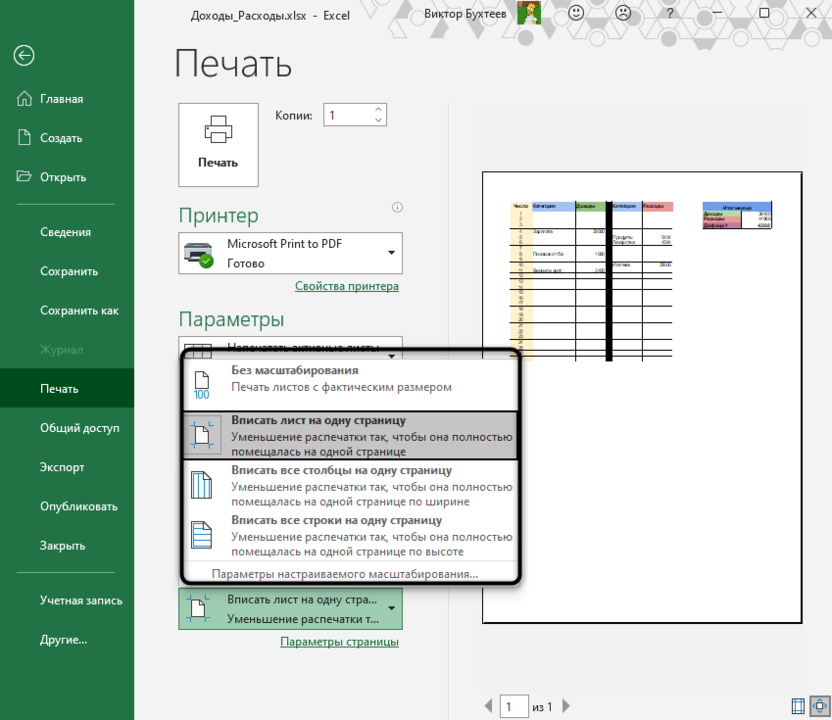832x720 pixels.
Task: Click the back arrow icon in sidebar
Action: [24, 56]
